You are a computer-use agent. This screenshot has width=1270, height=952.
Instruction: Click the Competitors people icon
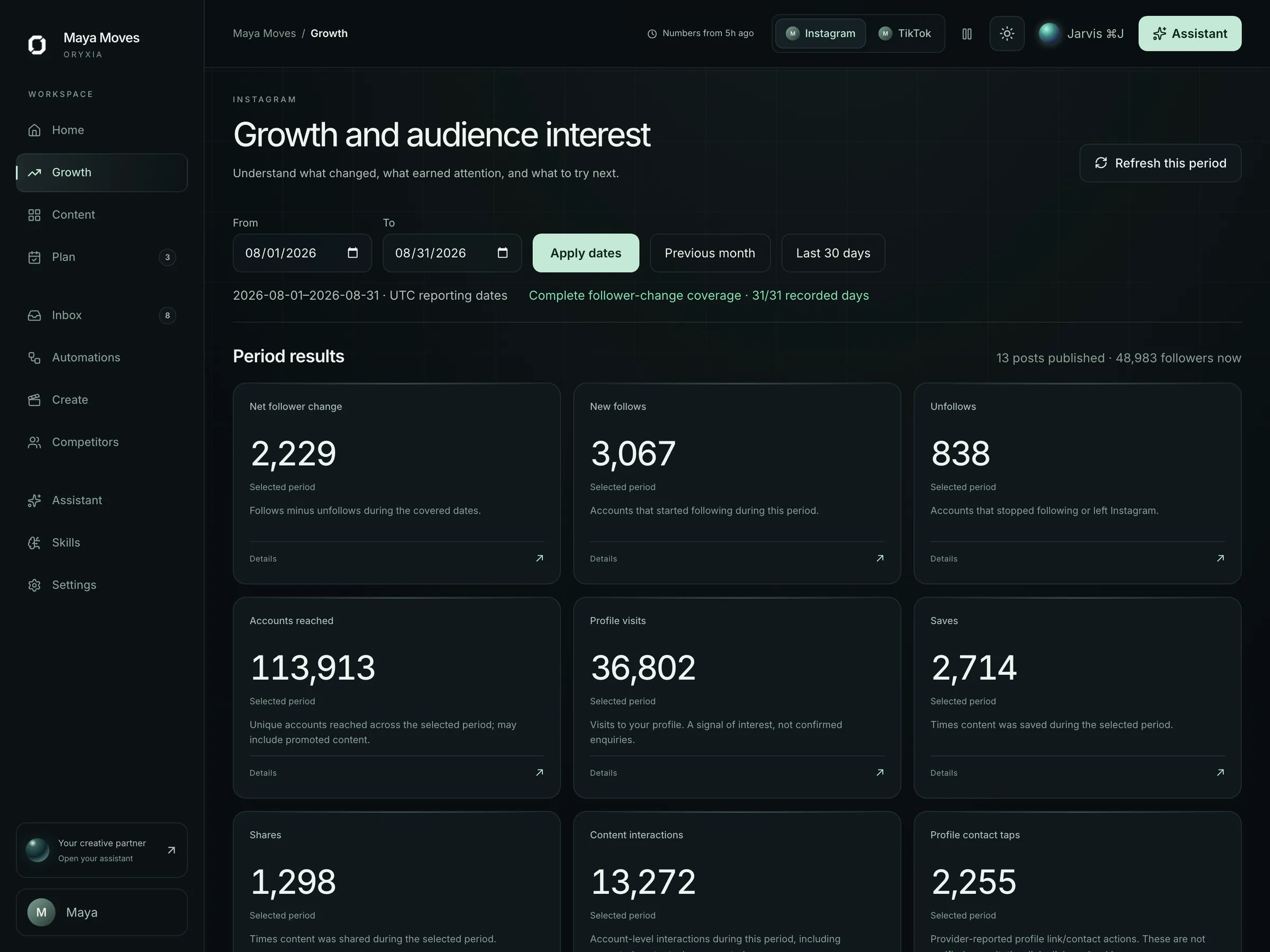pos(34,443)
